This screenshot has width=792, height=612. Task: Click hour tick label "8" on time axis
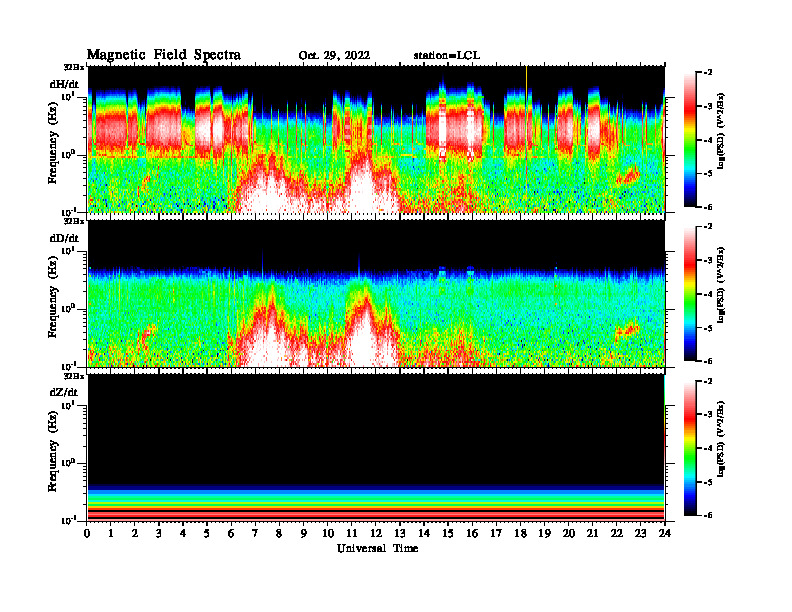[x=279, y=534]
